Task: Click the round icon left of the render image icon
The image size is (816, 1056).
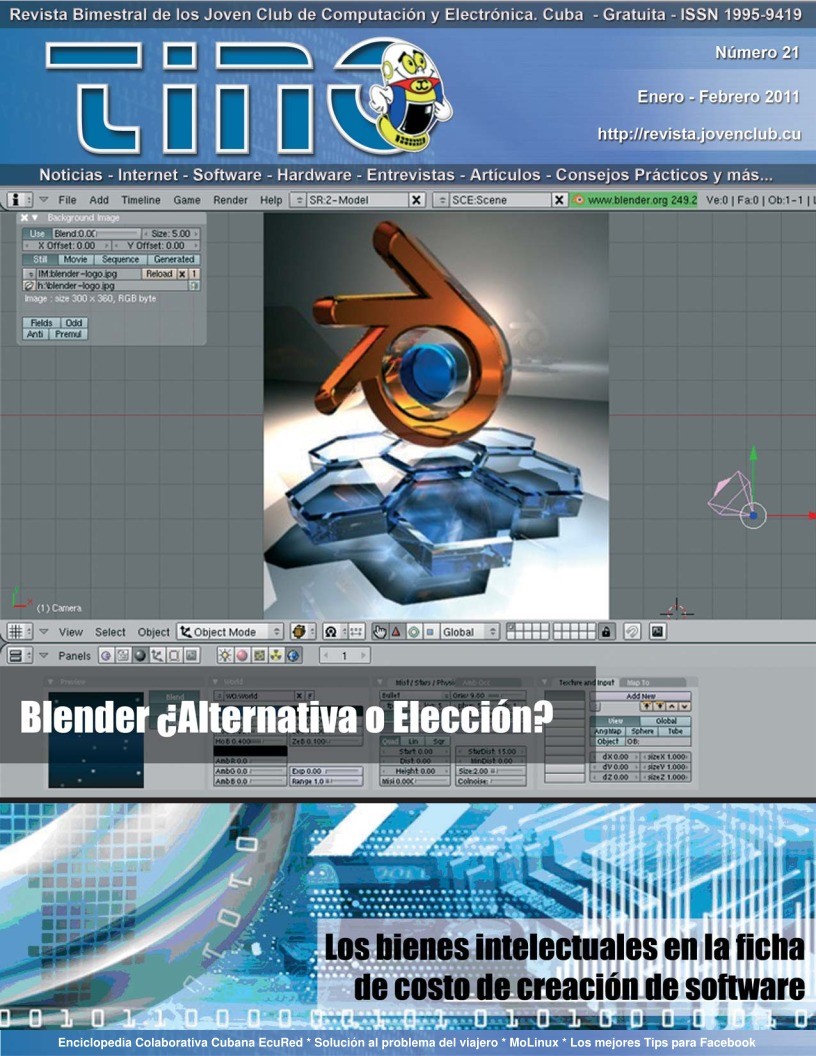Action: (632, 632)
